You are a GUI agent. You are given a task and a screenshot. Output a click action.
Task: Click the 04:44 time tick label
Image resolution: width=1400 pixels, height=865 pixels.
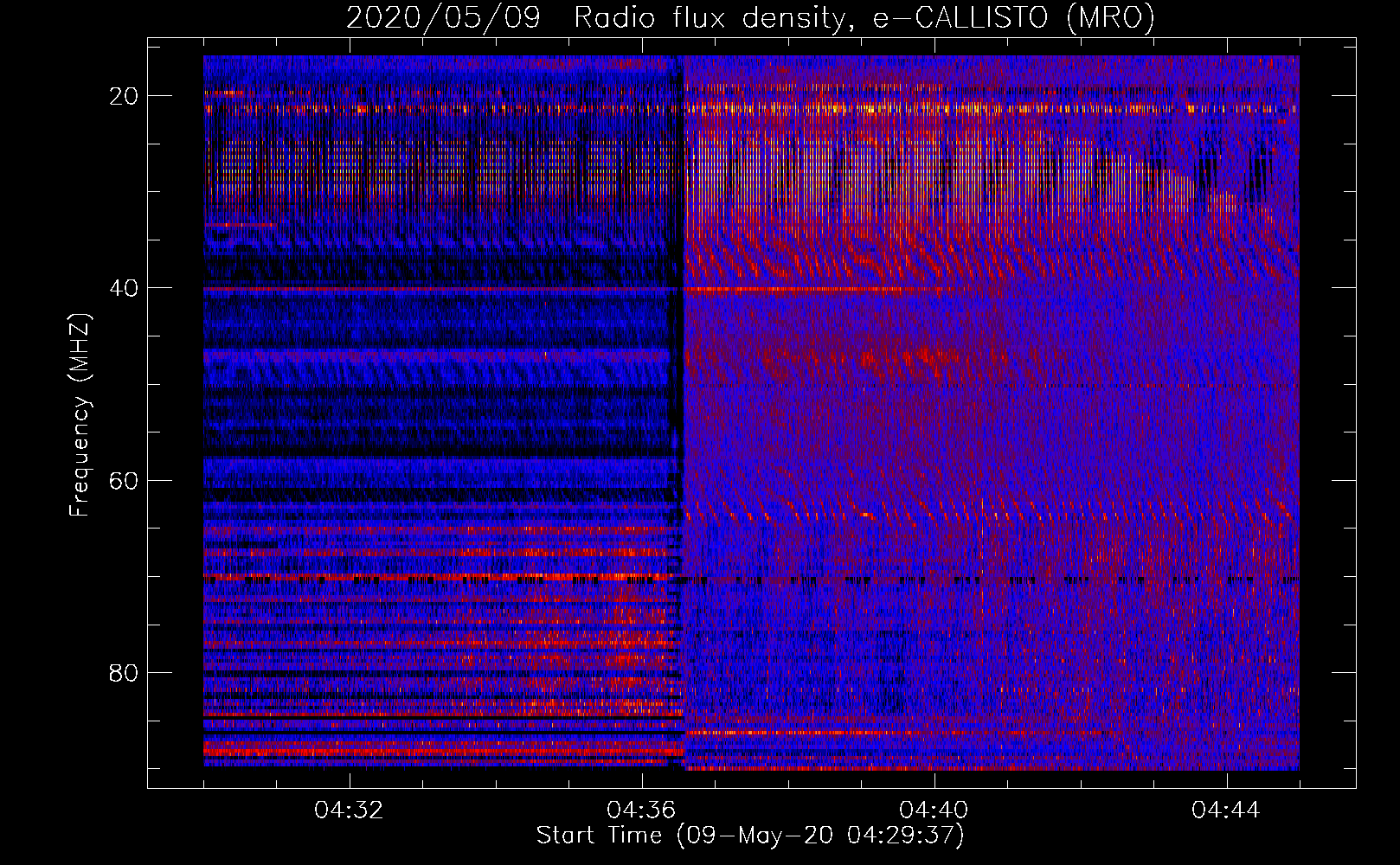click(x=1226, y=811)
